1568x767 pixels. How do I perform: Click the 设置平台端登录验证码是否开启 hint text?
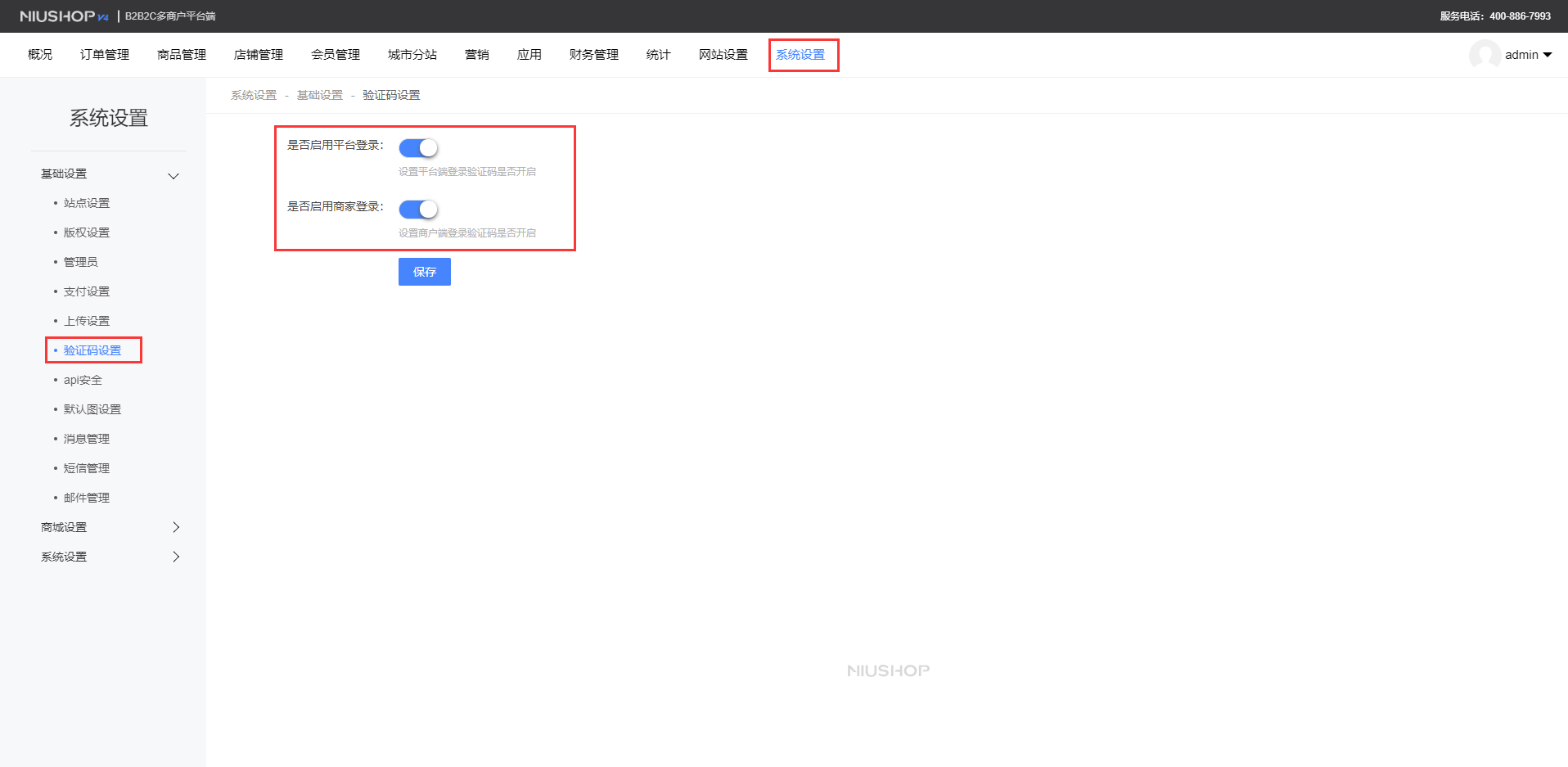tap(467, 172)
